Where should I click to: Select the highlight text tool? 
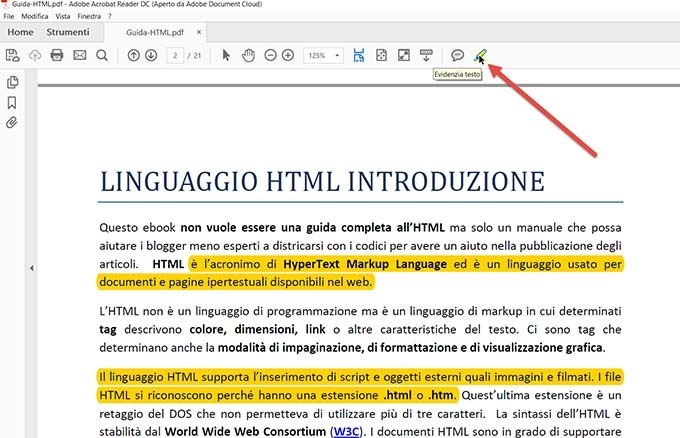[480, 56]
